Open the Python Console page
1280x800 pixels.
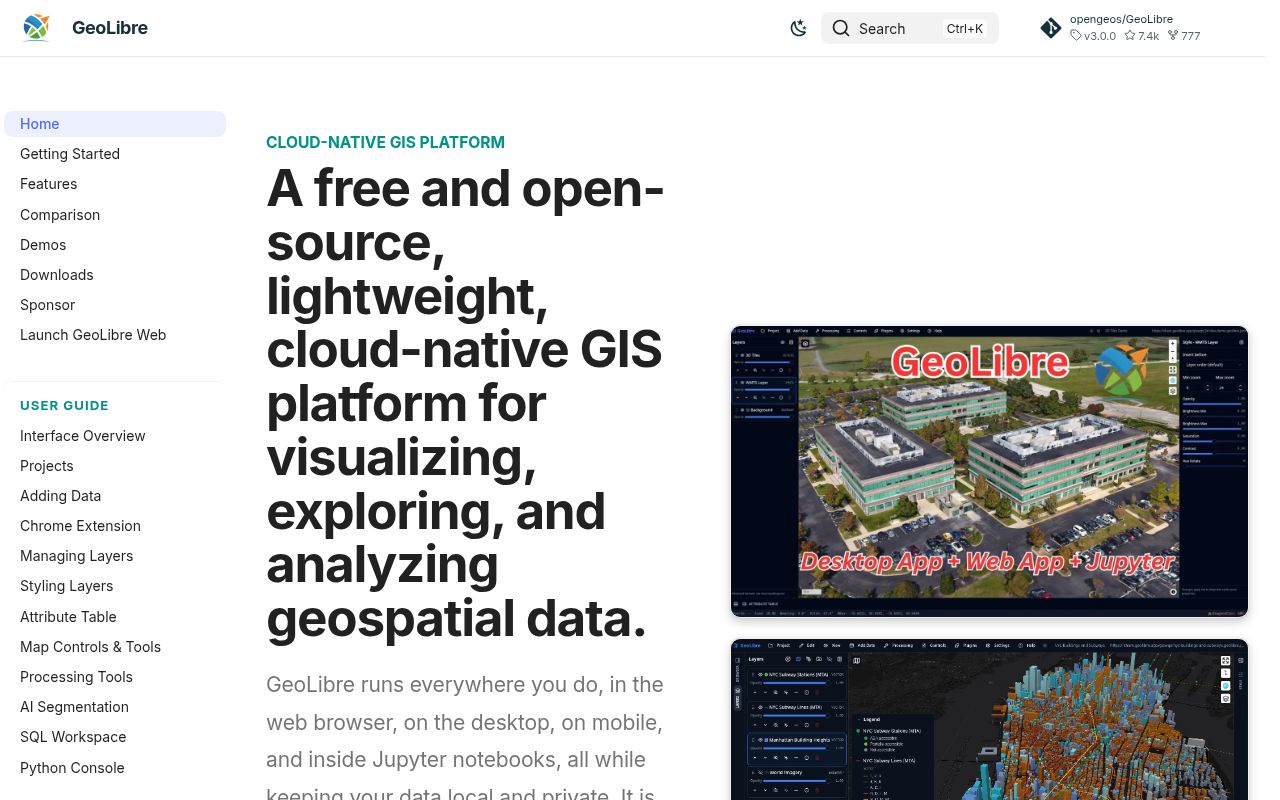[72, 768]
